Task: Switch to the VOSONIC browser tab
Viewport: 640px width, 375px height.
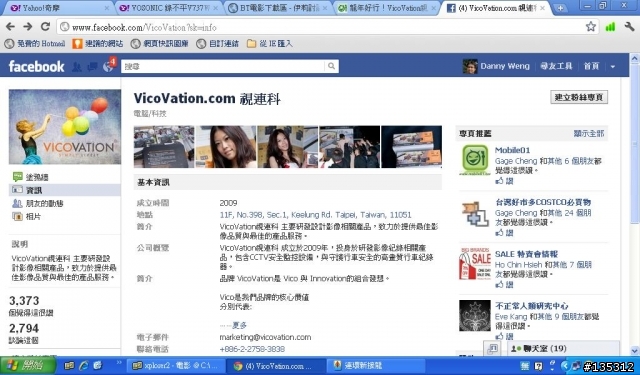Action: [169, 8]
